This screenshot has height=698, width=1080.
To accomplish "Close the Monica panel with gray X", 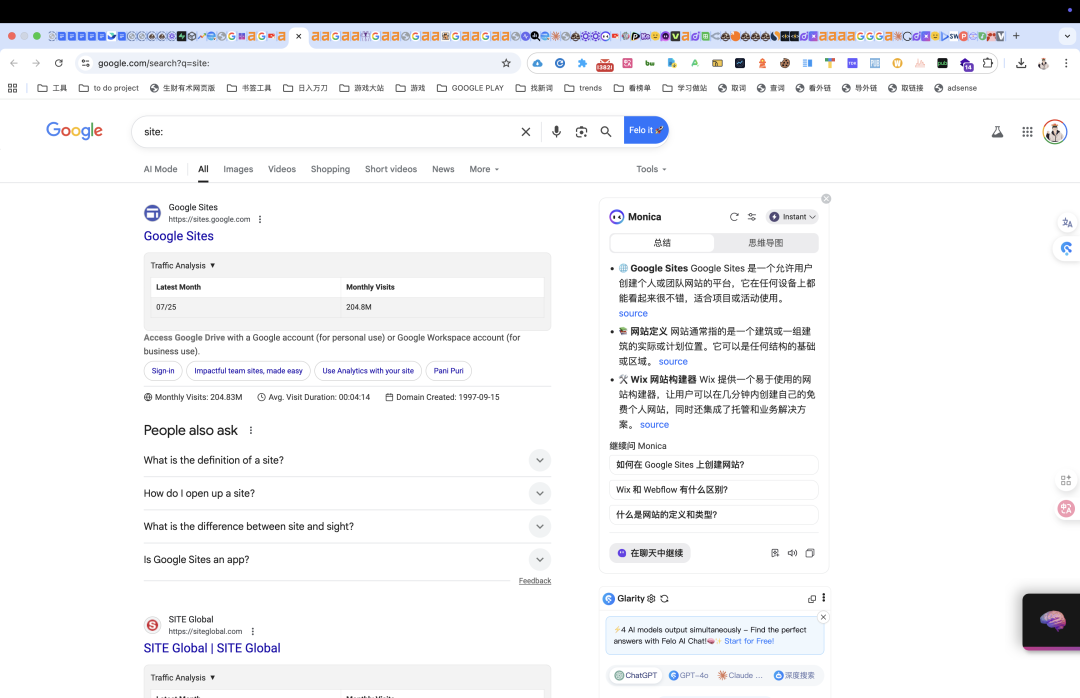I will click(826, 198).
